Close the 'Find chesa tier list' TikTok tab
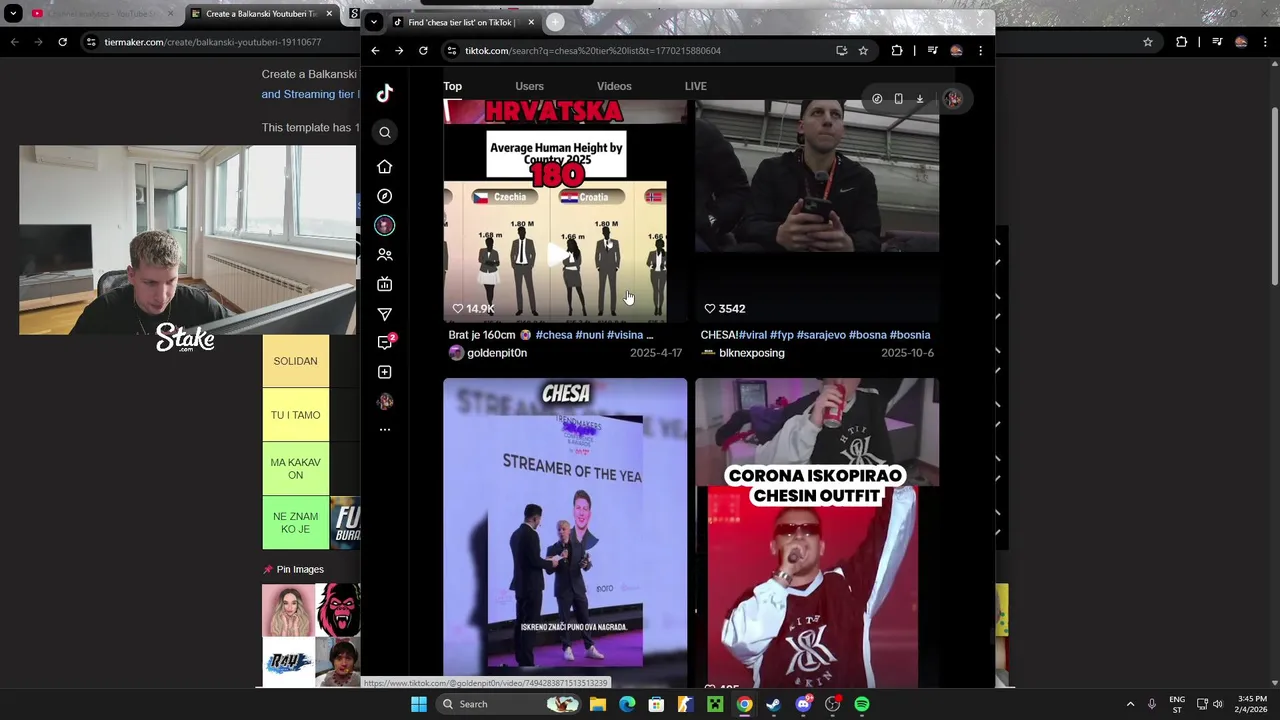The width and height of the screenshot is (1280, 720). coord(531,22)
